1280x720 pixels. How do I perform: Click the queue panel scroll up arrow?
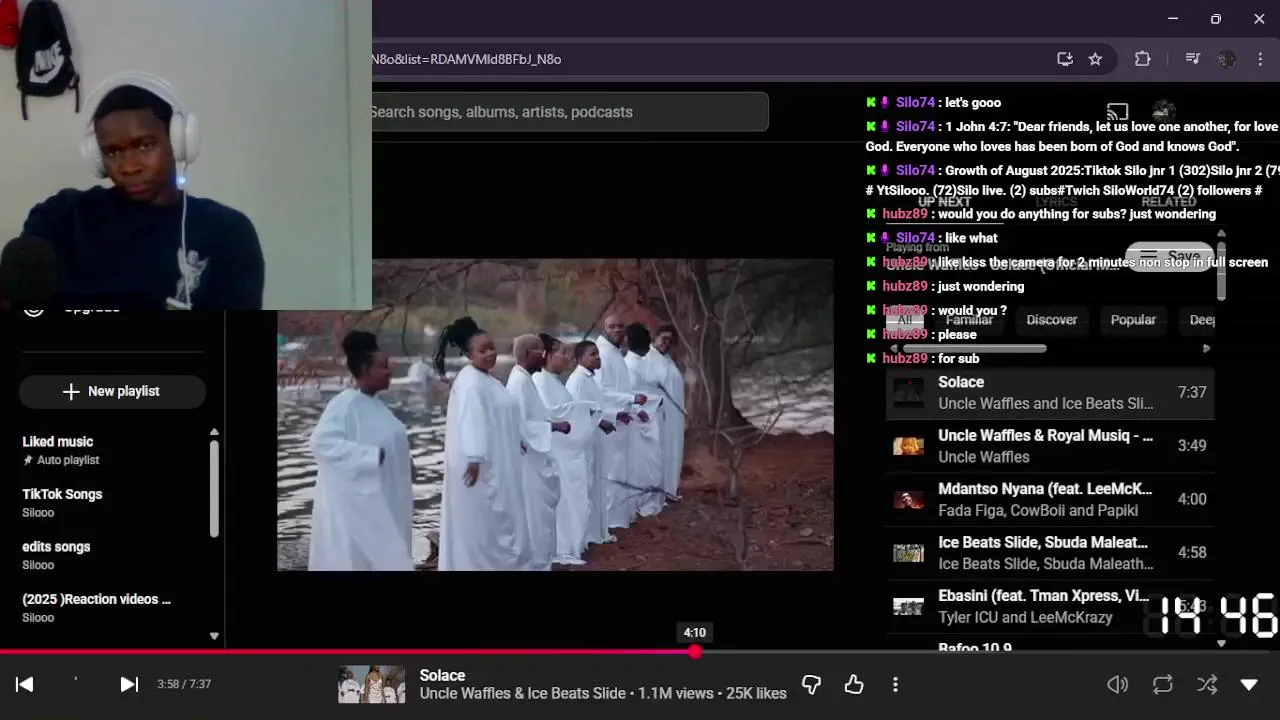(x=1220, y=234)
